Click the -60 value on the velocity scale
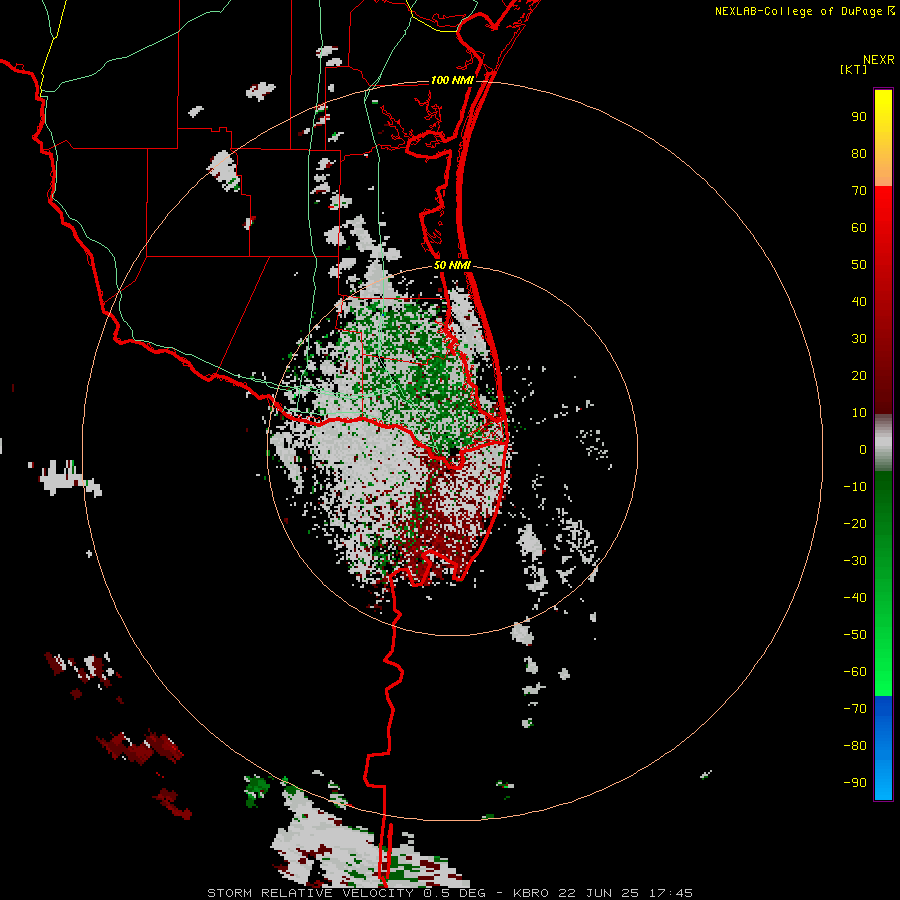Image resolution: width=900 pixels, height=900 pixels. click(855, 672)
